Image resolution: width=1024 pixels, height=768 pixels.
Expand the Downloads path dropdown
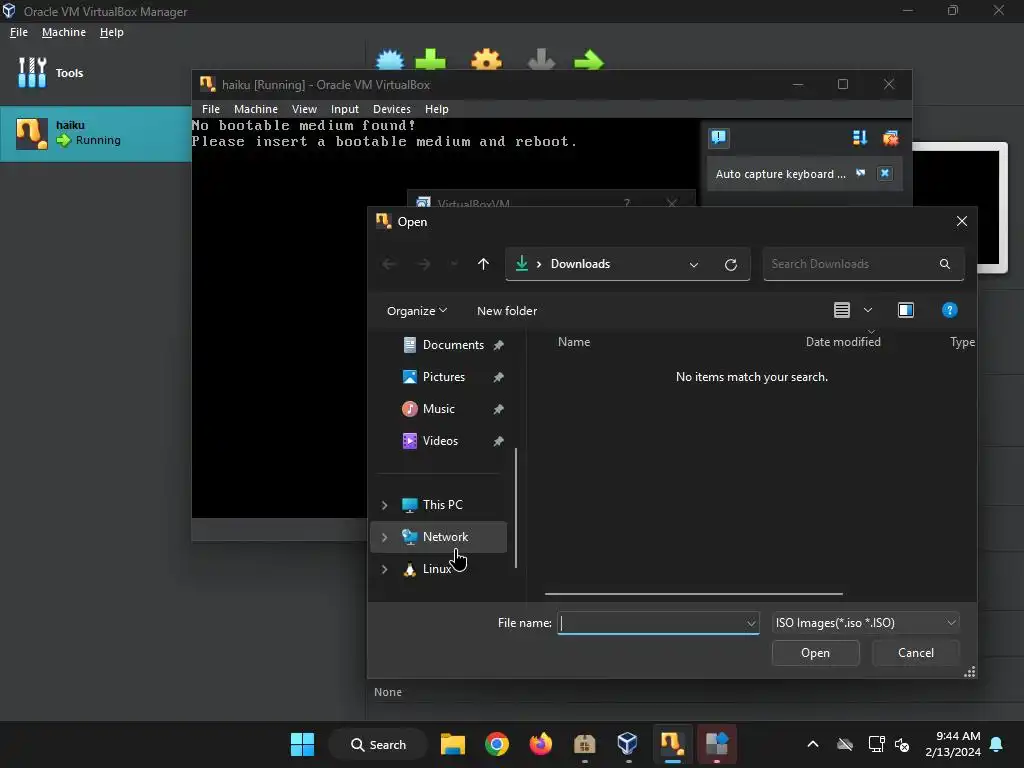tap(694, 264)
